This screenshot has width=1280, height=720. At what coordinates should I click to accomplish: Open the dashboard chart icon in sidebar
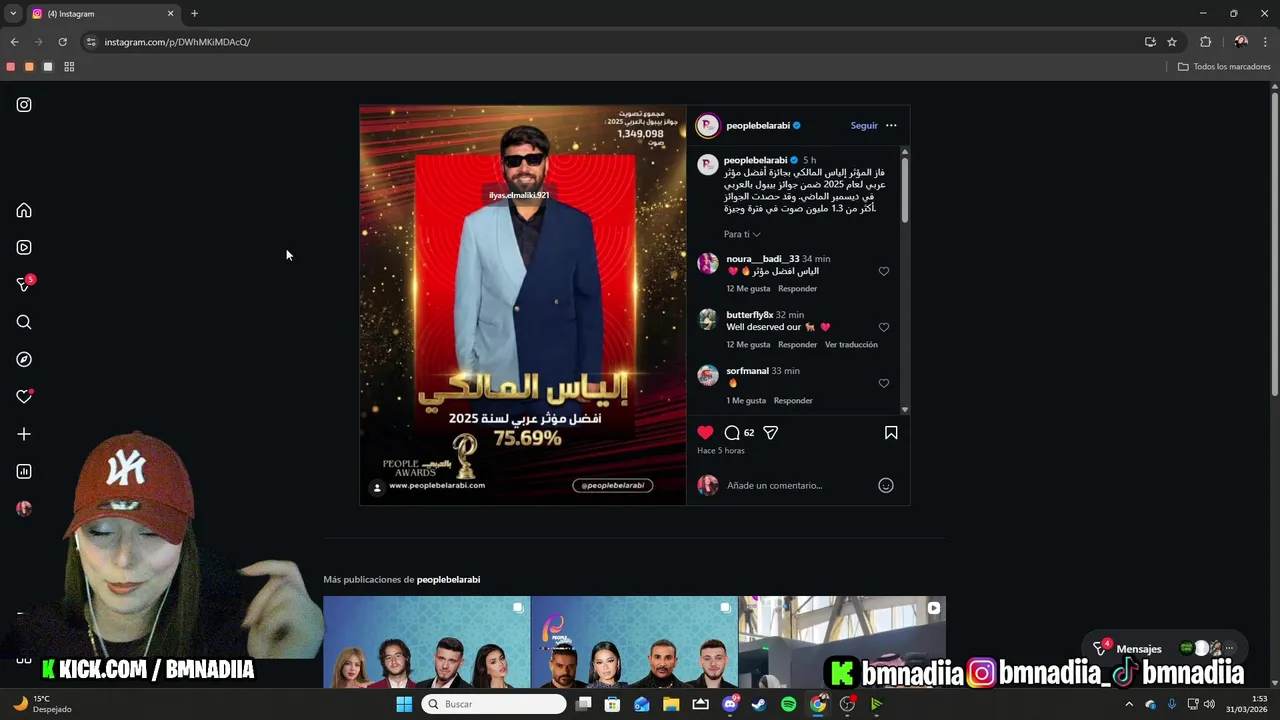point(24,472)
